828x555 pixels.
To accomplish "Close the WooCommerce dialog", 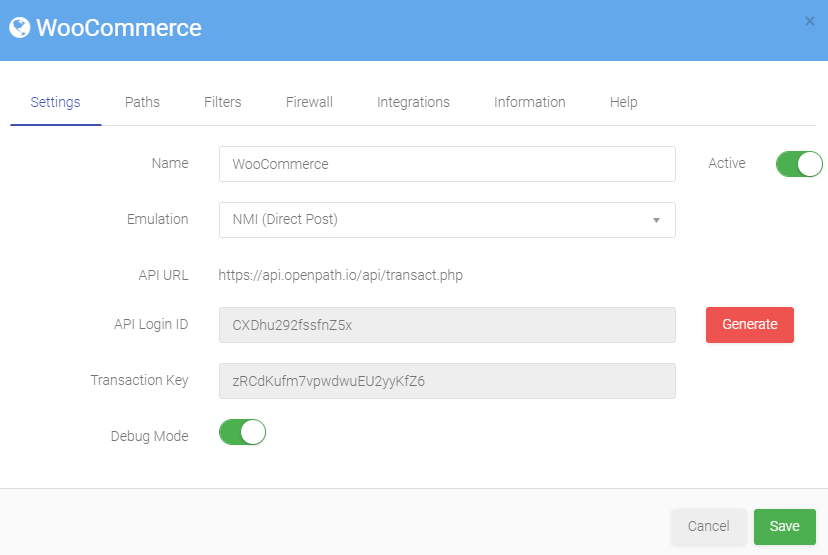I will click(809, 21).
